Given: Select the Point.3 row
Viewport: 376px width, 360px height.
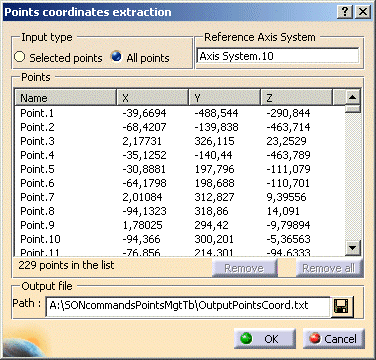Looking at the screenshot, I should (180, 141).
